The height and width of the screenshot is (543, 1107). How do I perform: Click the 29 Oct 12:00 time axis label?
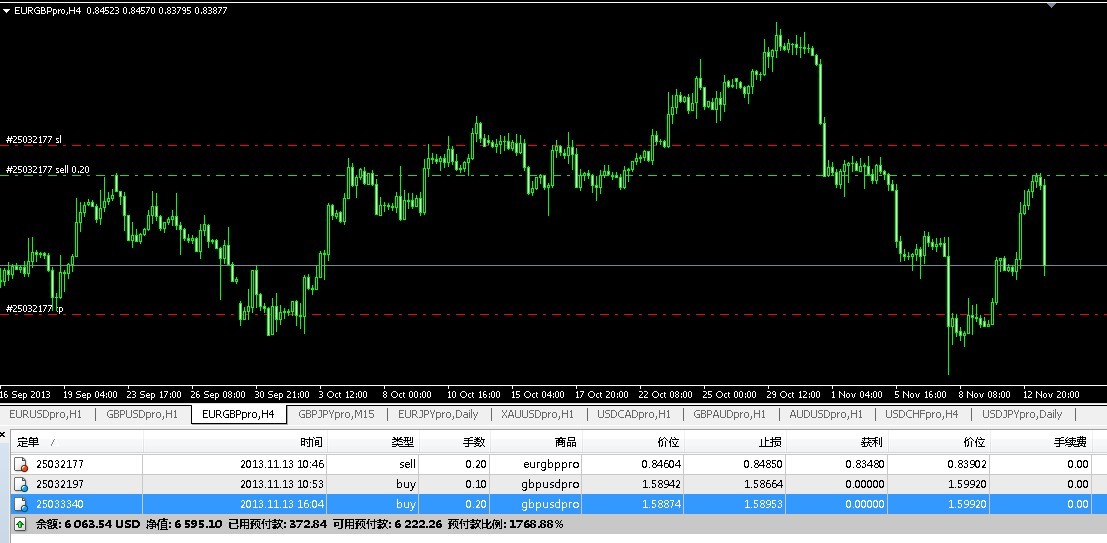794,394
